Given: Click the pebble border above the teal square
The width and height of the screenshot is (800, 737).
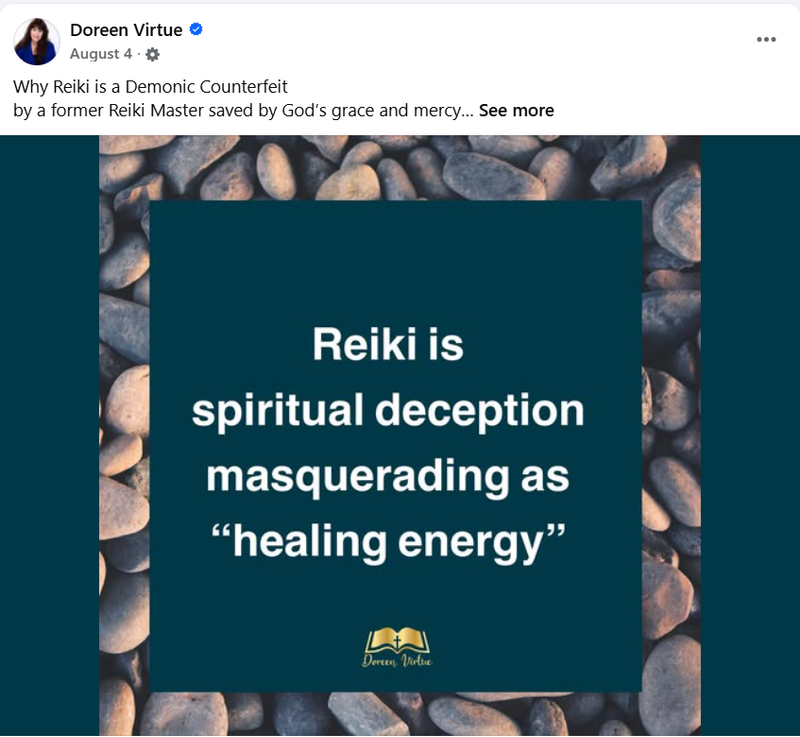Looking at the screenshot, I should pyautogui.click(x=400, y=168).
